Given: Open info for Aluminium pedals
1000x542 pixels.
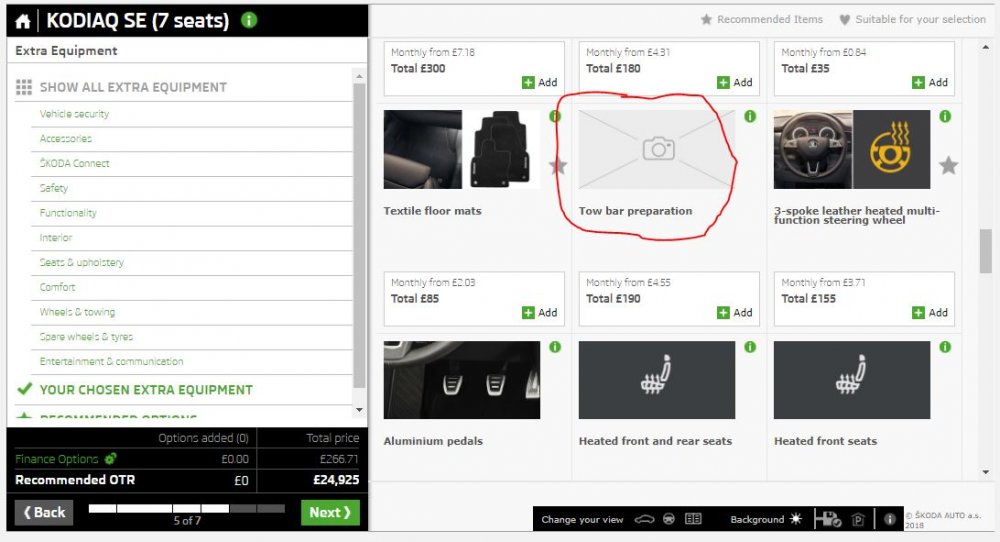Looking at the screenshot, I should 555,347.
